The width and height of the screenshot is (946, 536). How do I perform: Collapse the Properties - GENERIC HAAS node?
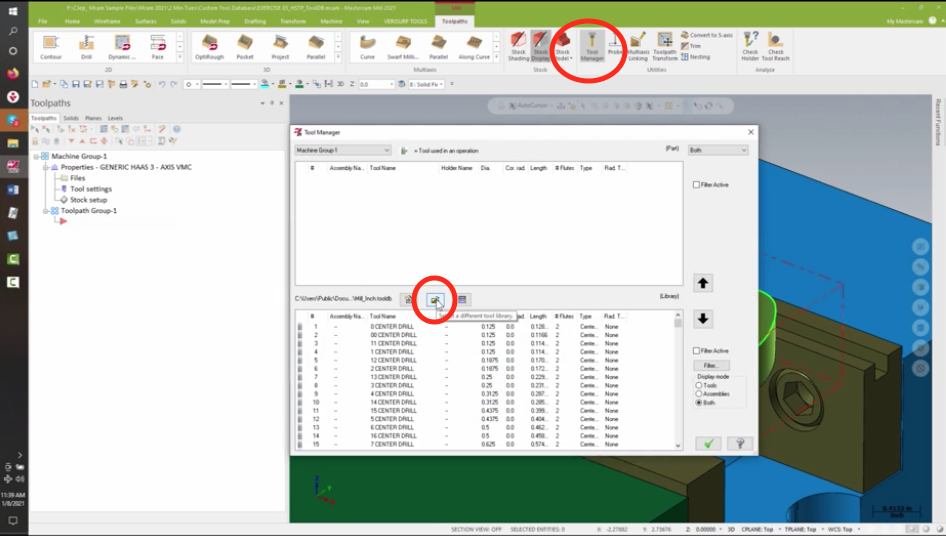coord(45,167)
